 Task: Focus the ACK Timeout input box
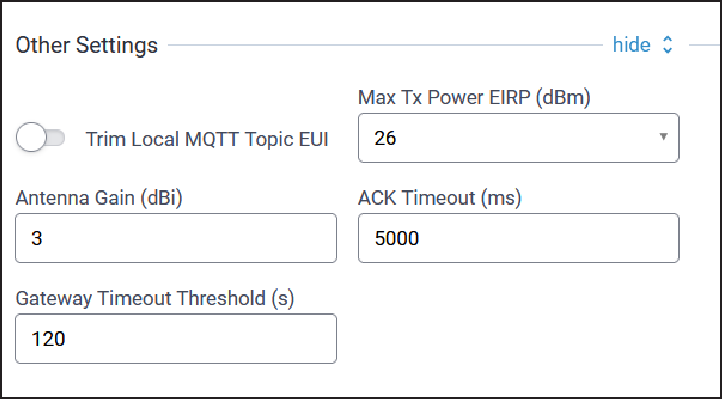click(518, 239)
